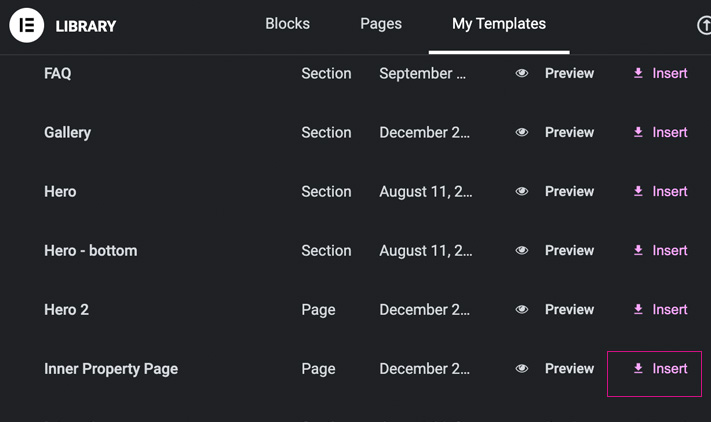
Task: Click the upload icon in the header
Action: [704, 25]
